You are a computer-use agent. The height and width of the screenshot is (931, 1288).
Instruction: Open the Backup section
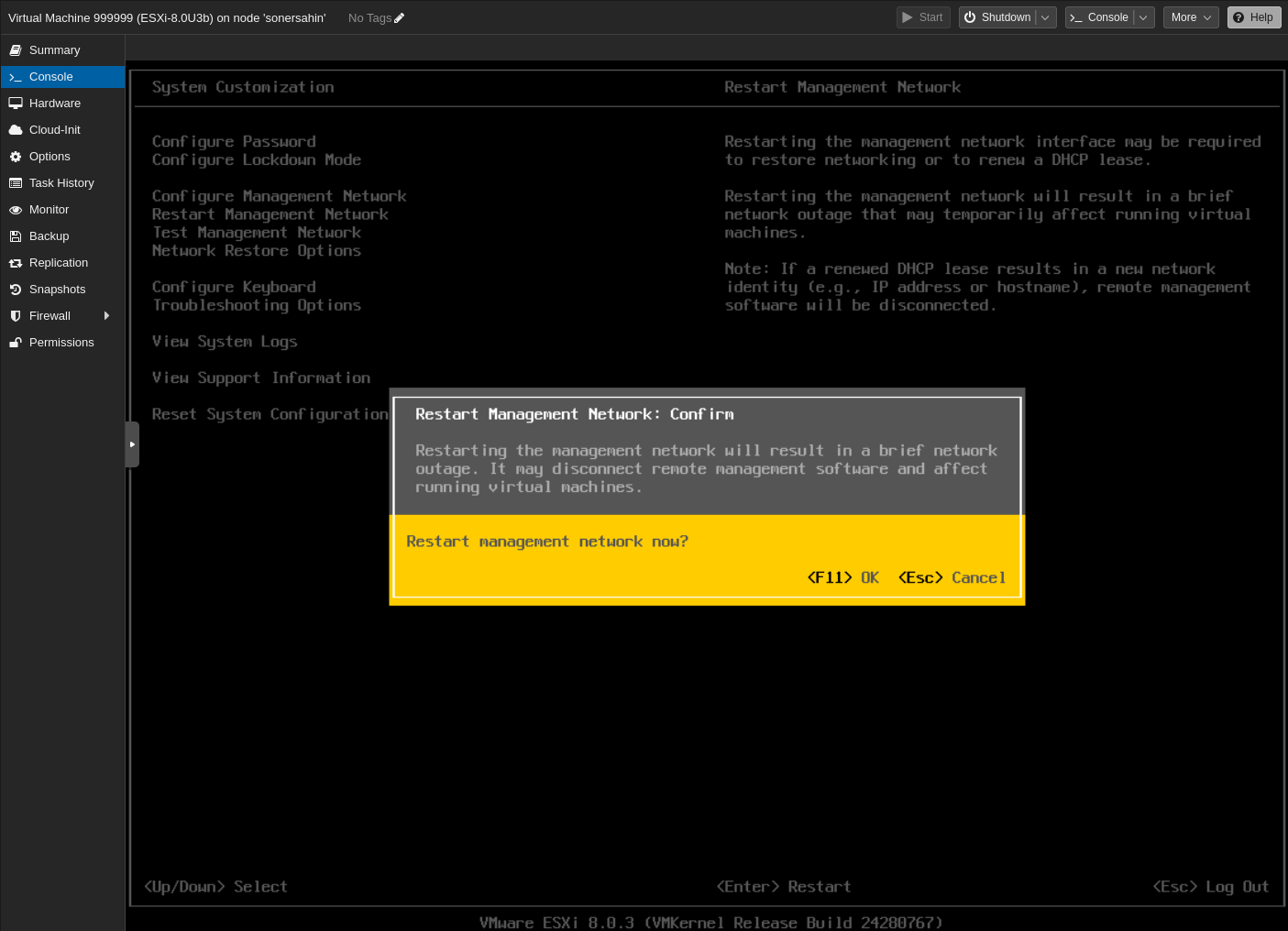coord(49,235)
